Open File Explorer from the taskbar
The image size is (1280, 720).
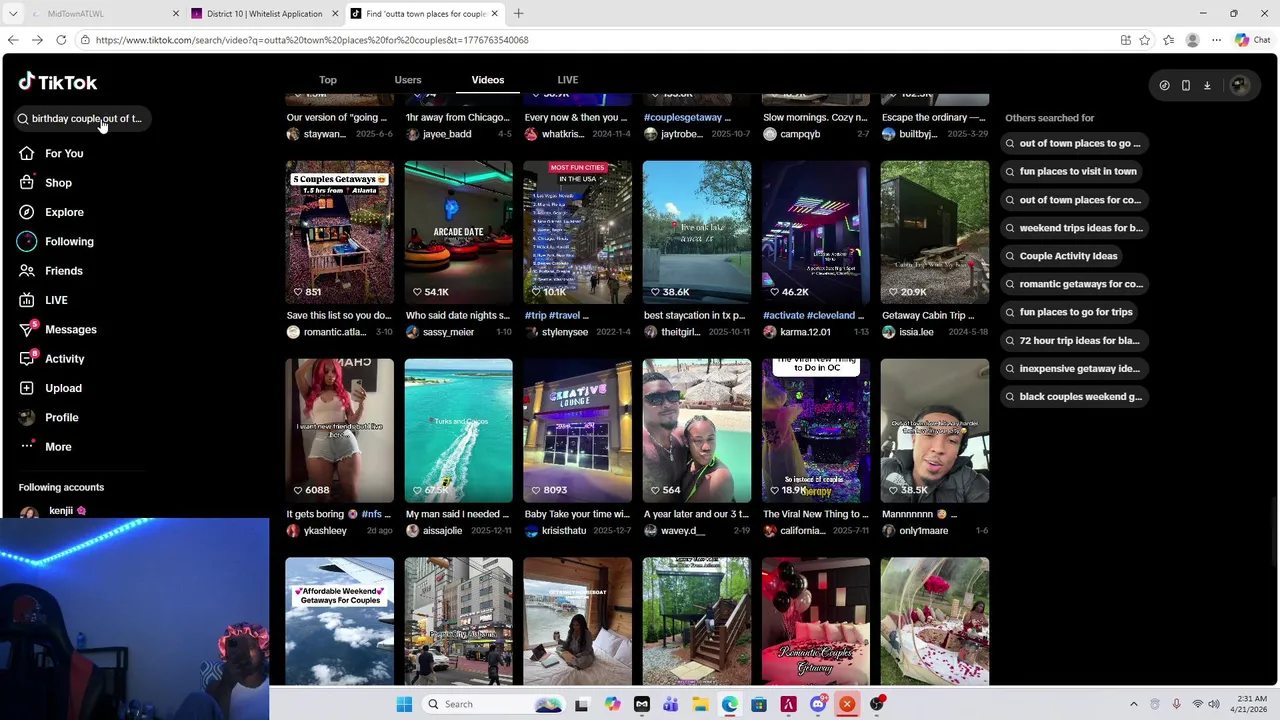[700, 704]
